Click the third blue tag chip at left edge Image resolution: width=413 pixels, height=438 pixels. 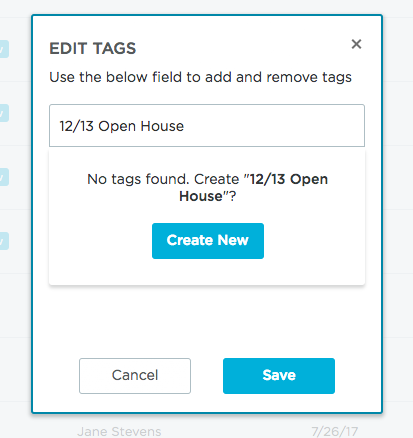(x=4, y=177)
